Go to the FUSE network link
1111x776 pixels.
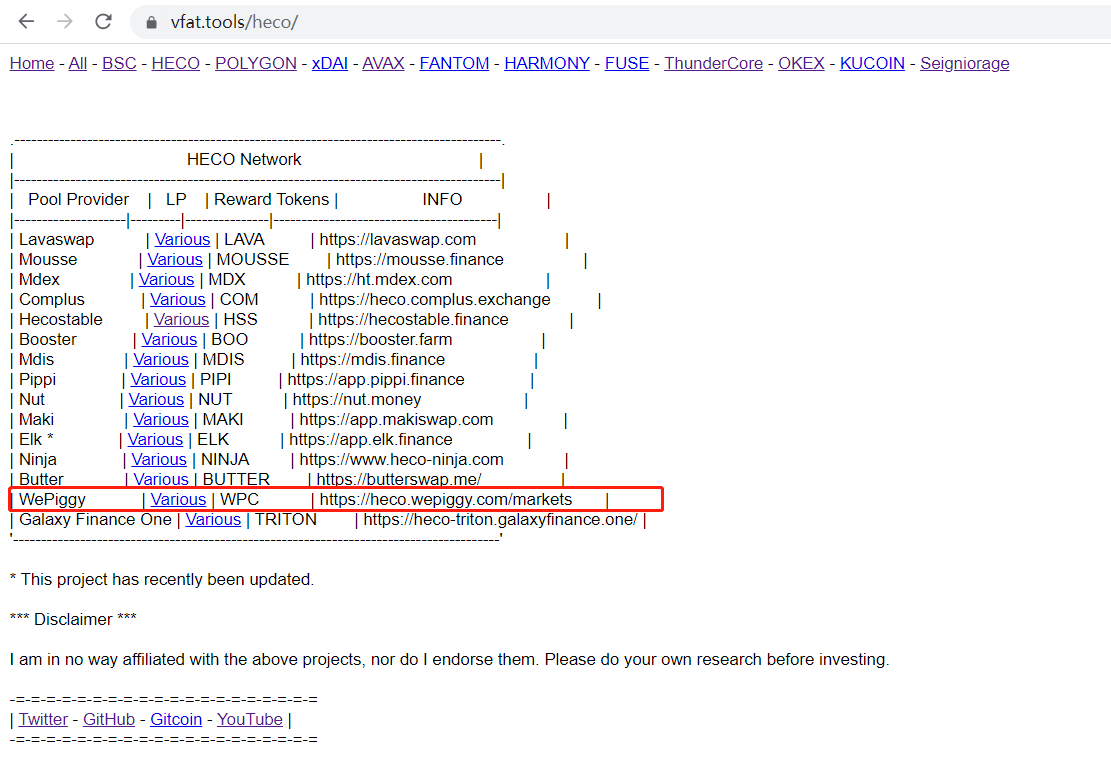627,63
